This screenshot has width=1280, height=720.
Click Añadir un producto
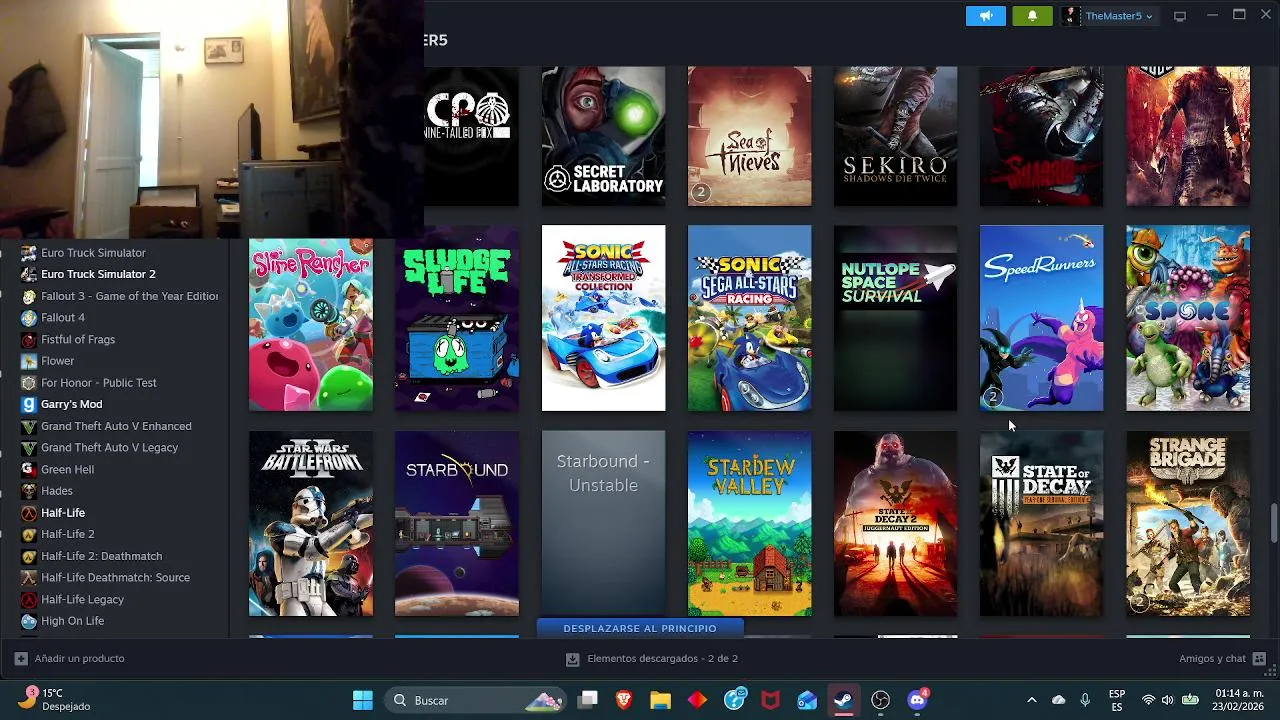[69, 658]
